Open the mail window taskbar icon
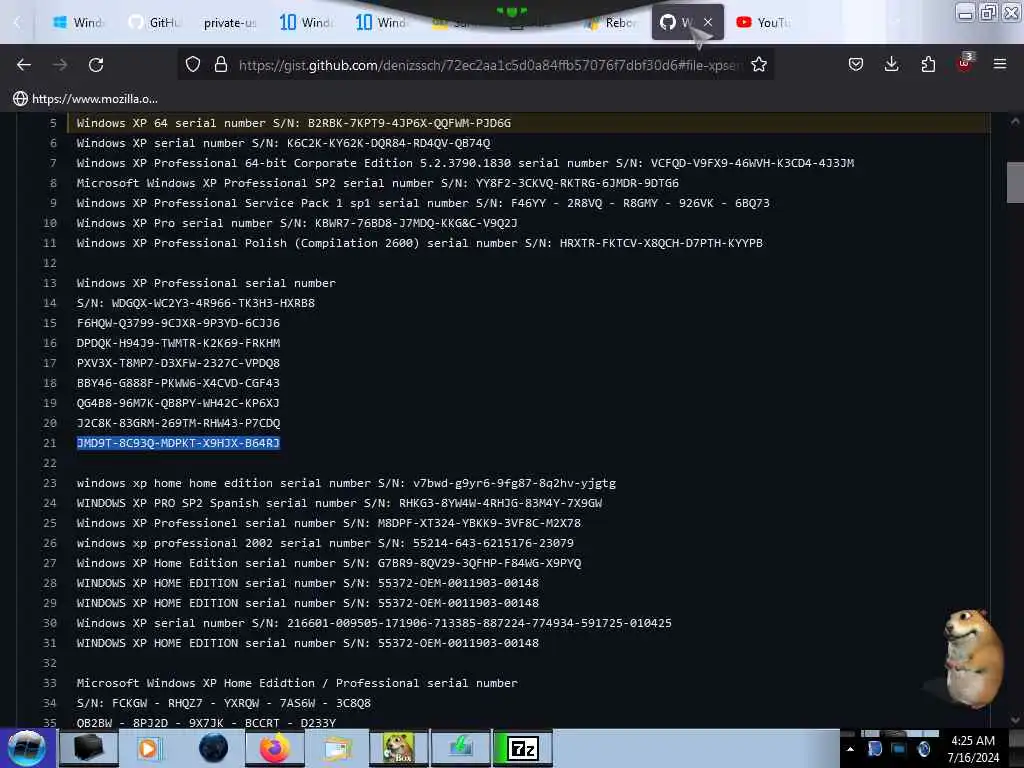The width and height of the screenshot is (1024, 768). 336,748
